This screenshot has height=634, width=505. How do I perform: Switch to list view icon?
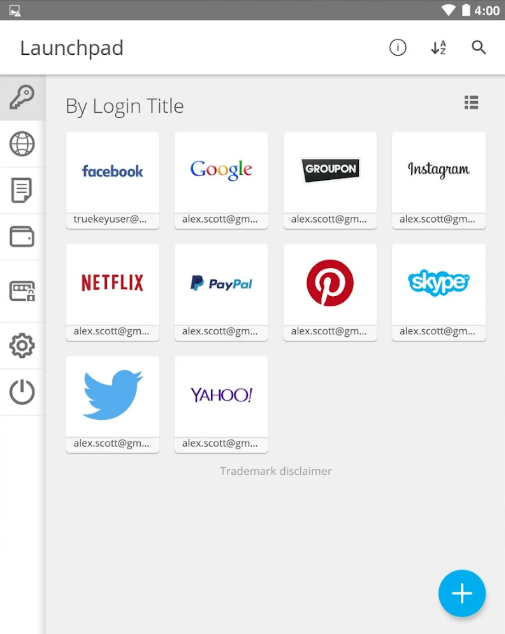[471, 103]
